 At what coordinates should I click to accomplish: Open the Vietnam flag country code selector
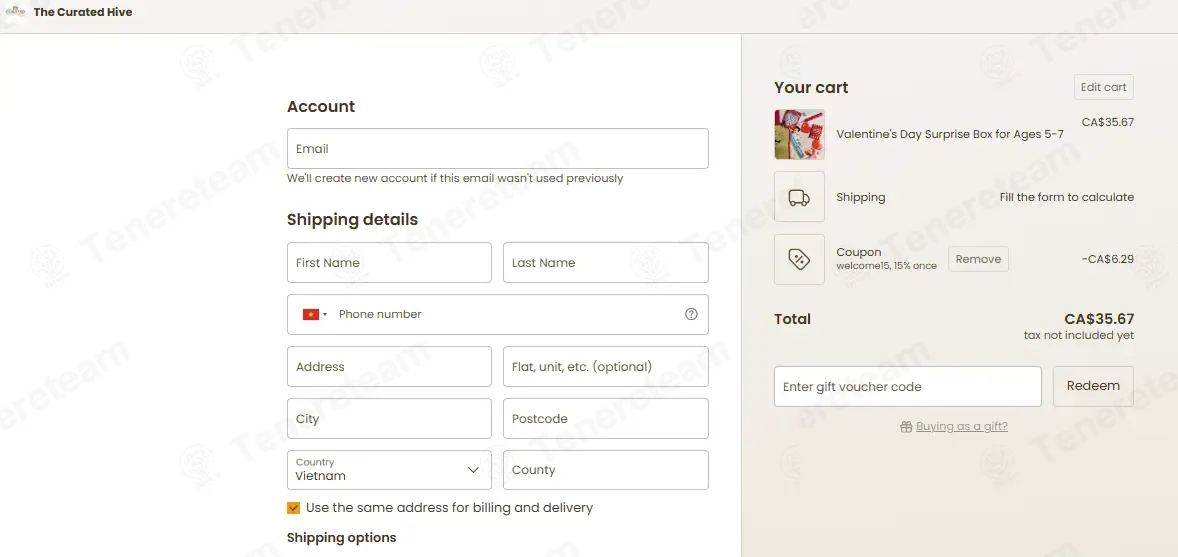pyautogui.click(x=315, y=314)
